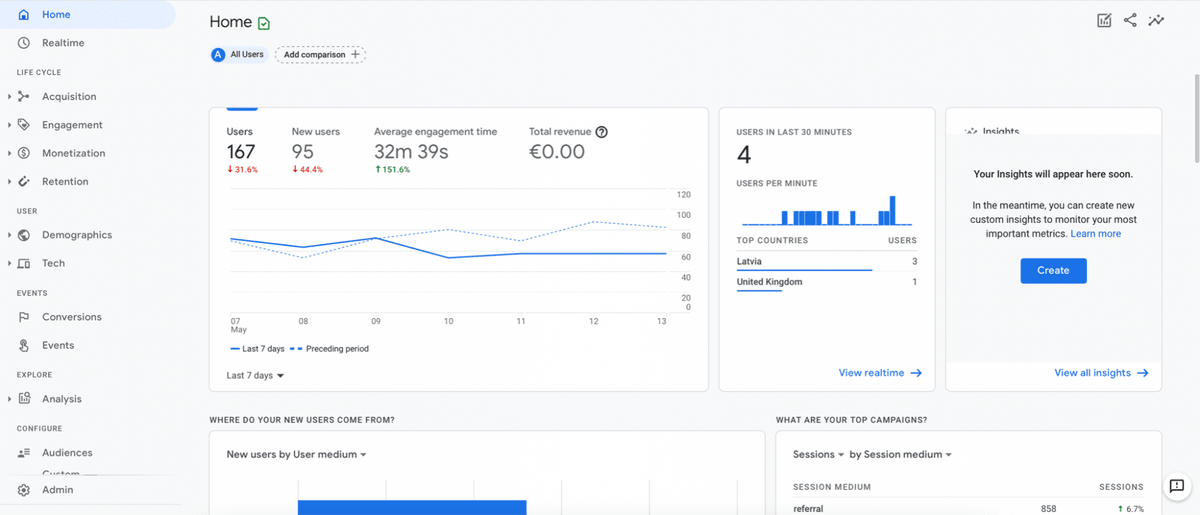The image size is (1200, 515).
Task: Expand the Tech section arrow
Action: tap(9, 263)
